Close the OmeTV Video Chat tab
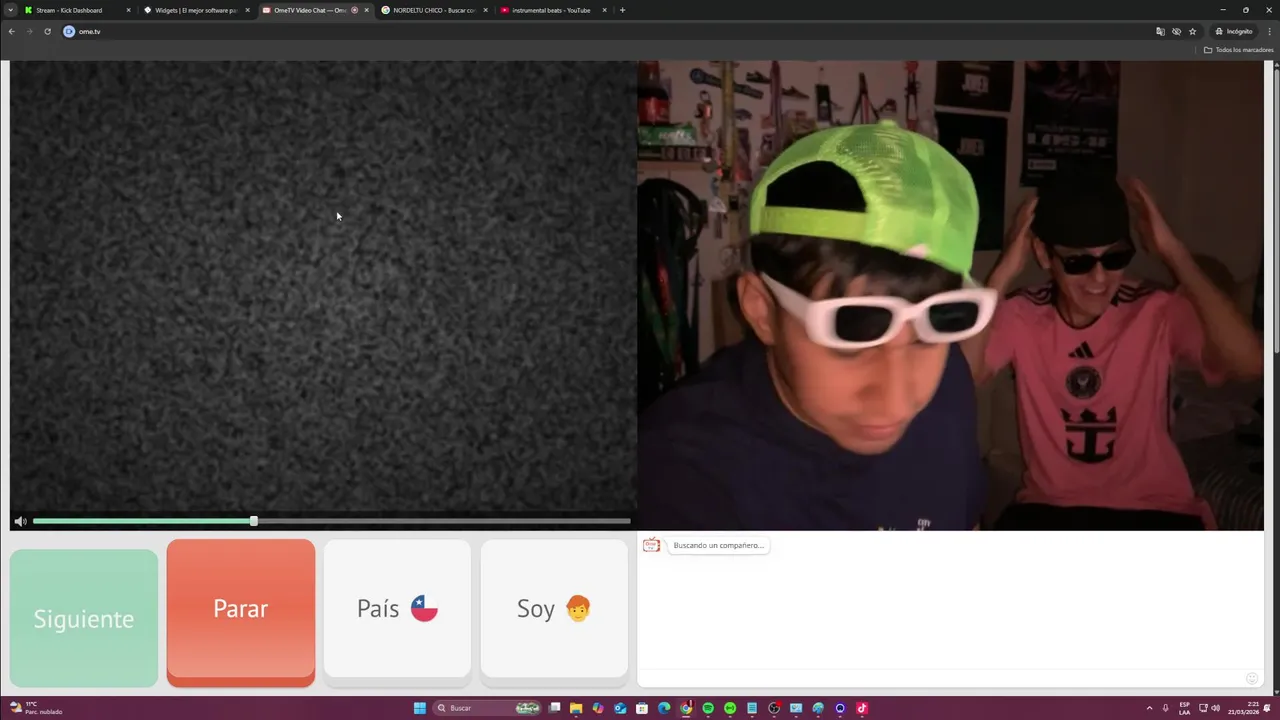 (x=366, y=10)
